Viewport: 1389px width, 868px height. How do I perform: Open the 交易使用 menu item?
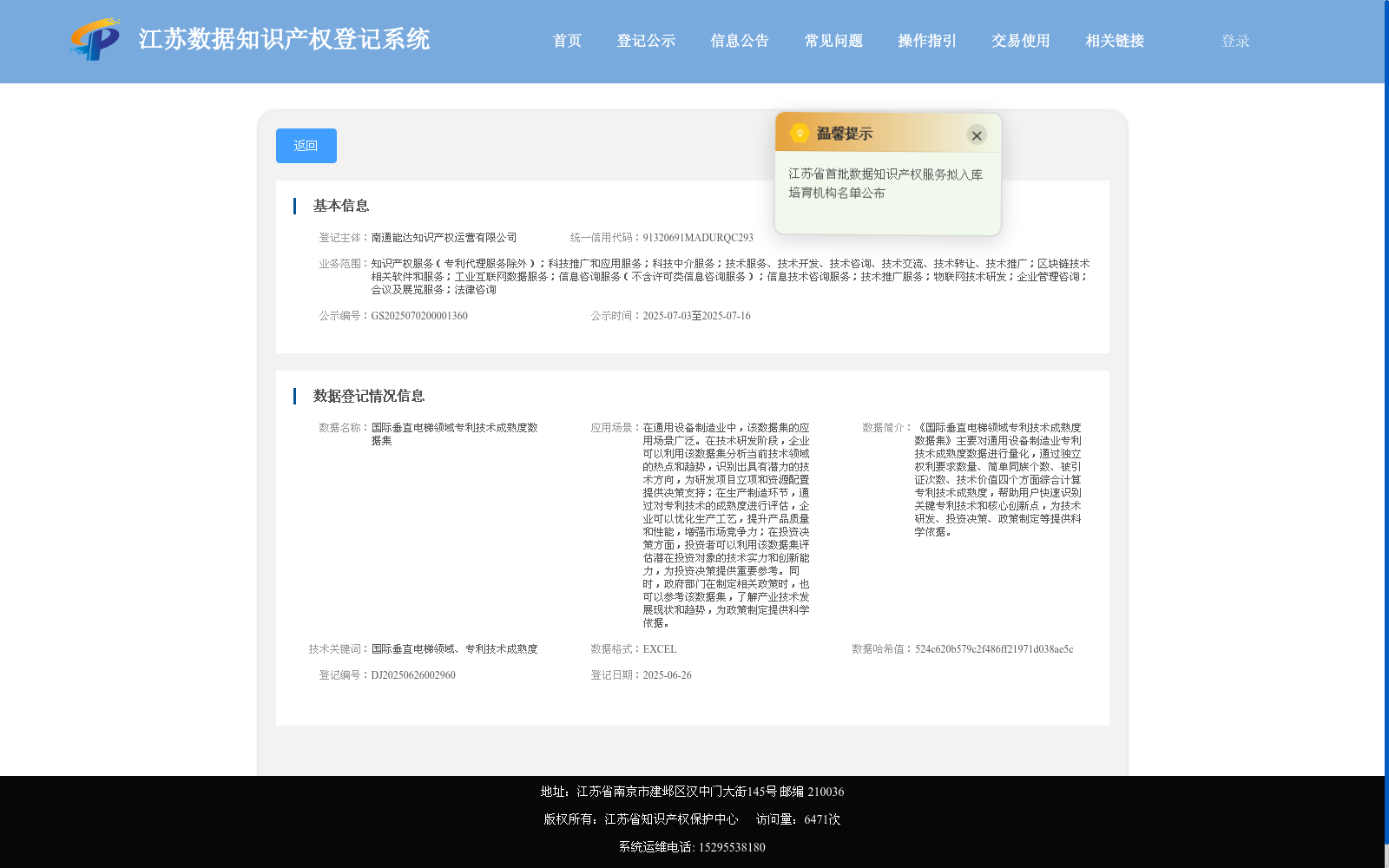1021,41
